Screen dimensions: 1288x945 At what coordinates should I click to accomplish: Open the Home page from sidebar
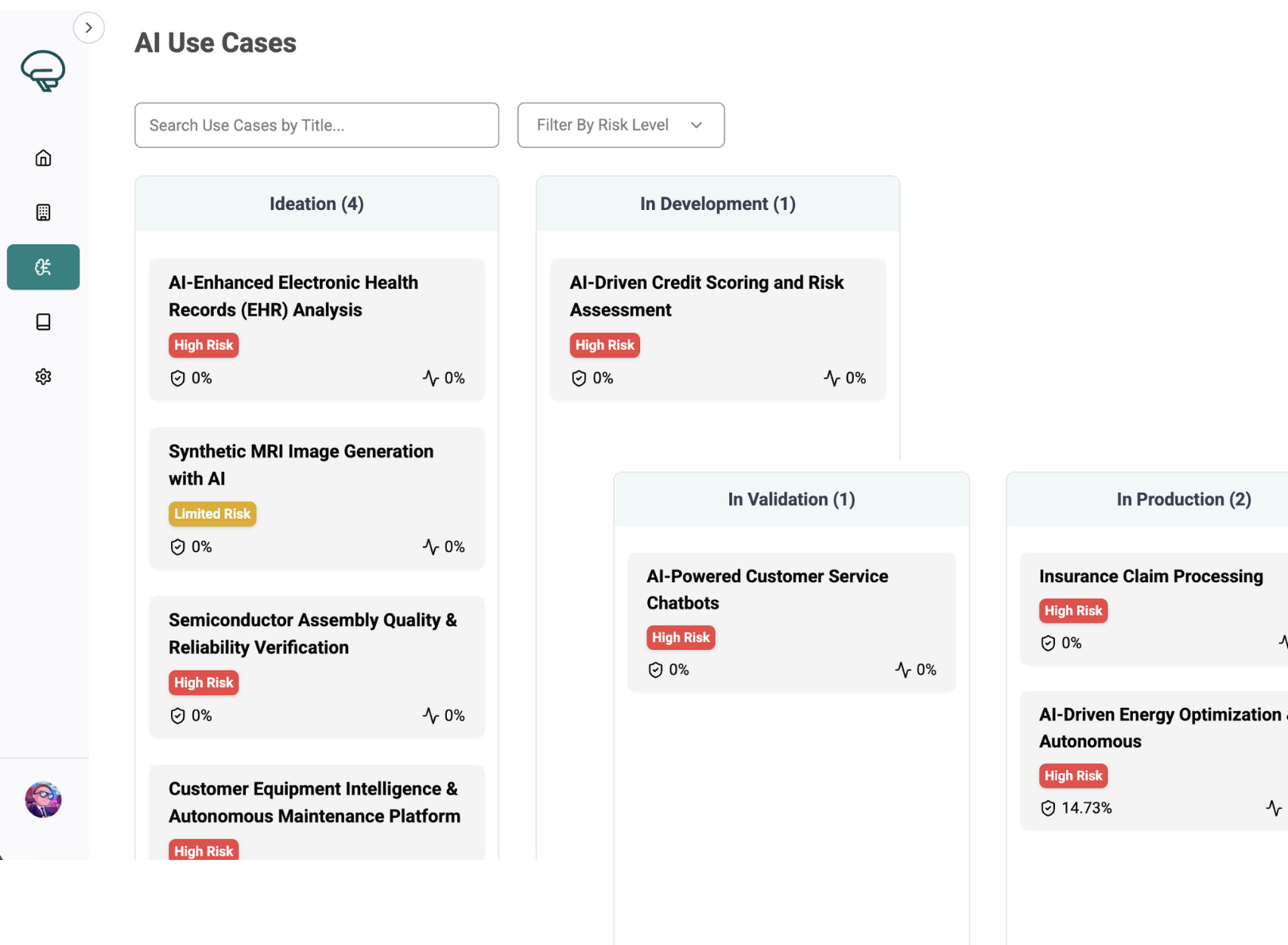click(x=43, y=157)
